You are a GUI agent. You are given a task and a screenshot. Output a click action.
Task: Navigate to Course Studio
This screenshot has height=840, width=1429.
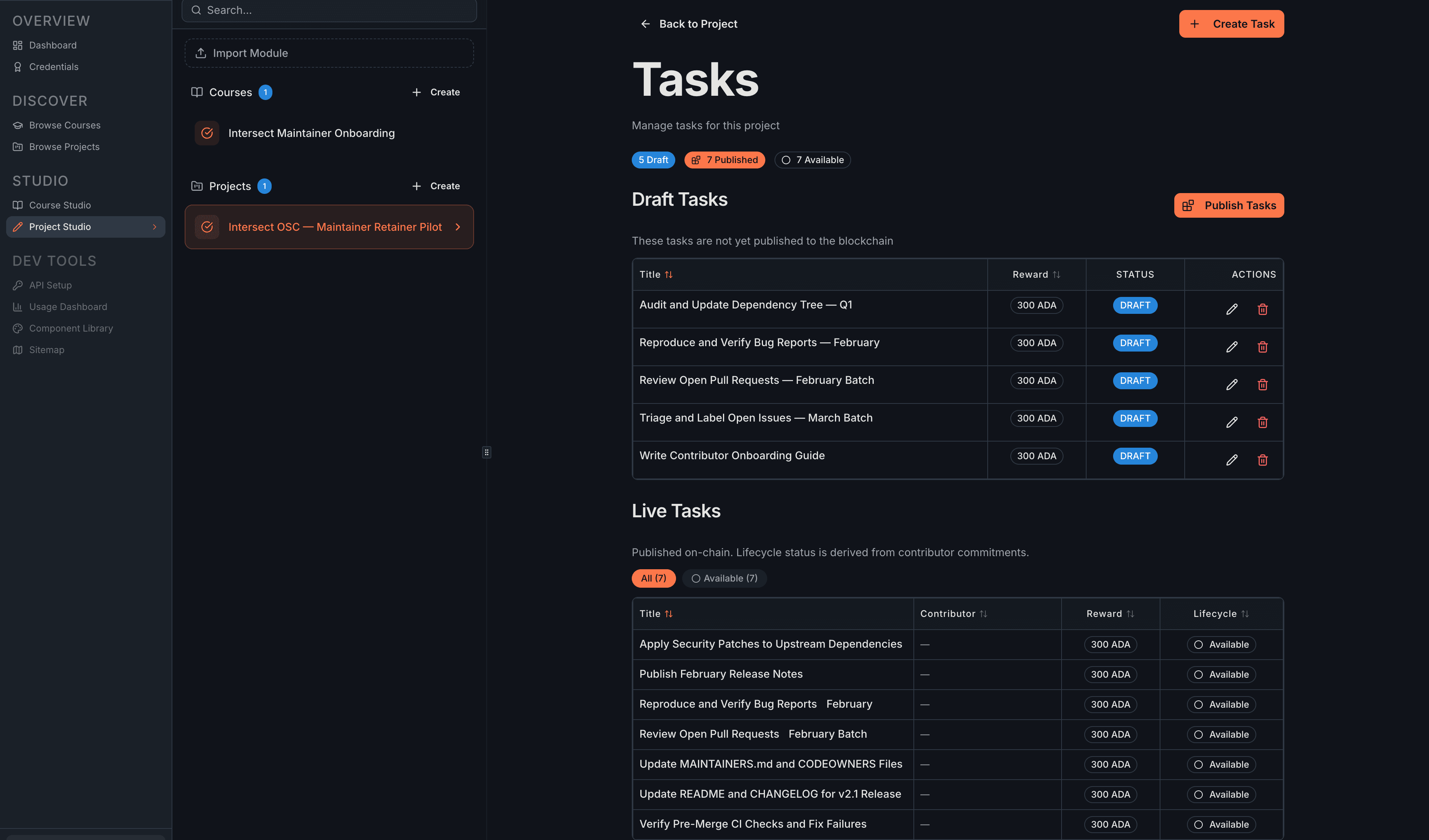coord(60,205)
